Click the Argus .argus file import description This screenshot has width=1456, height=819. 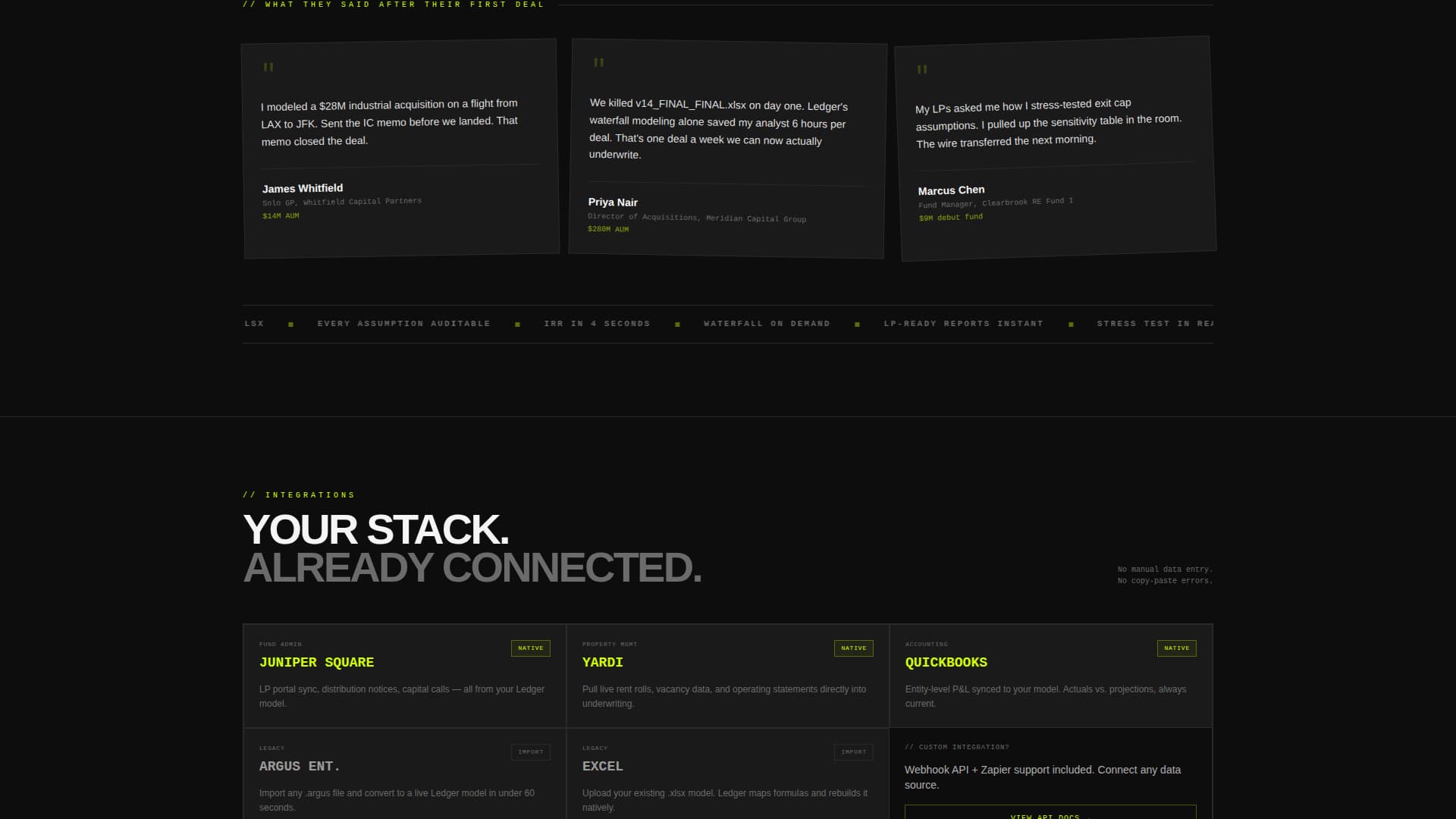pos(397,800)
